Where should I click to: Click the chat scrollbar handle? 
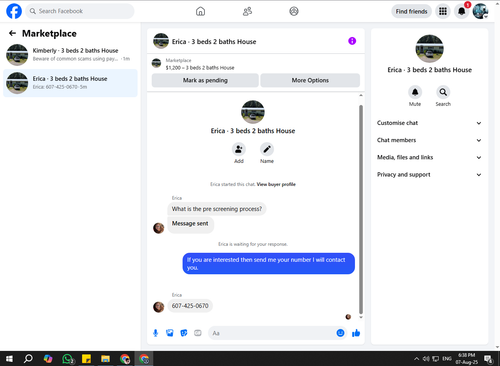pos(361,209)
